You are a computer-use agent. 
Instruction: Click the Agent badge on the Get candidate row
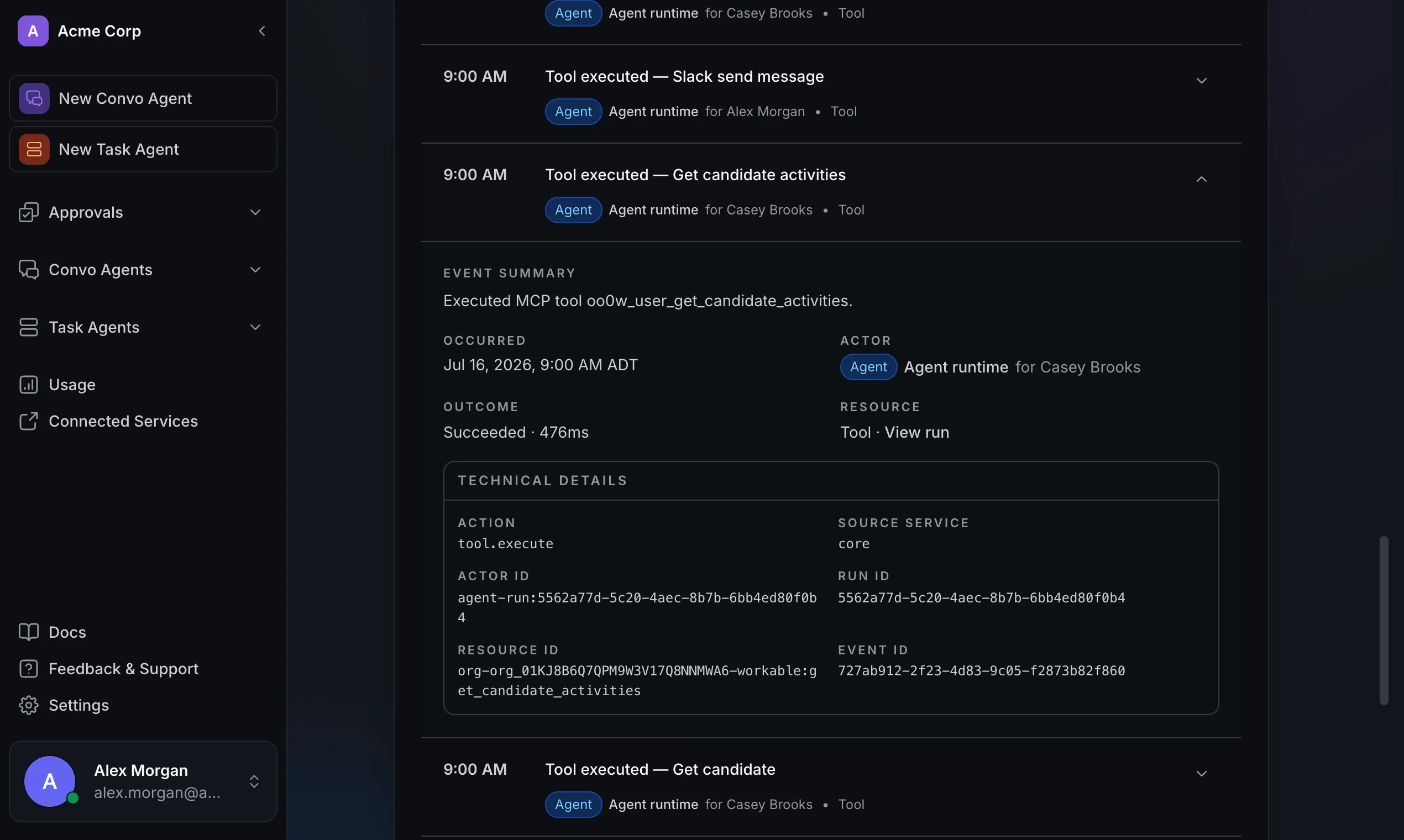pyautogui.click(x=574, y=805)
